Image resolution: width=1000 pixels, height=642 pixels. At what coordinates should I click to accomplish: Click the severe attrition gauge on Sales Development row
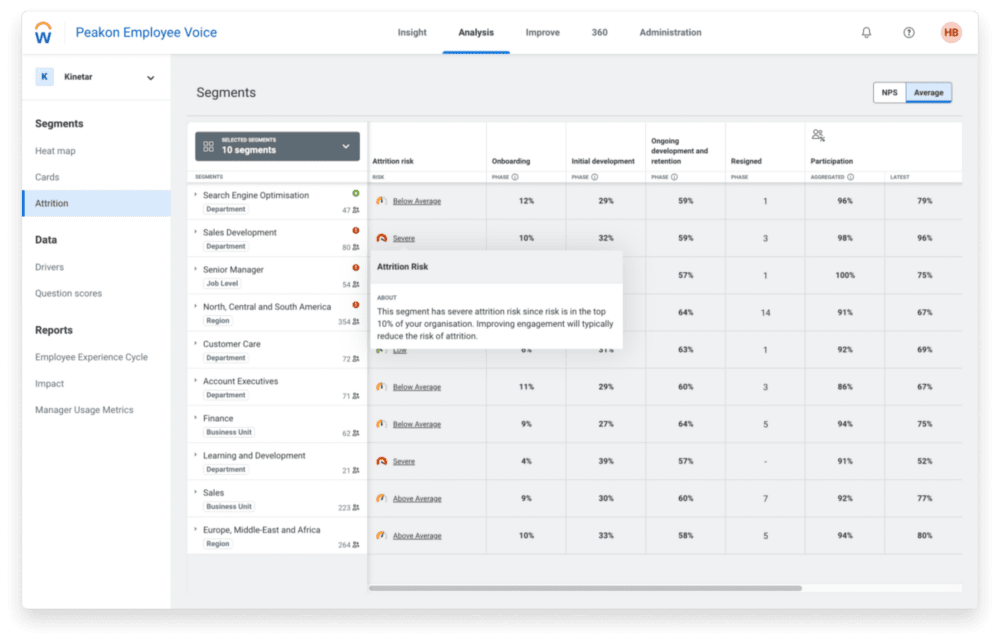point(381,238)
